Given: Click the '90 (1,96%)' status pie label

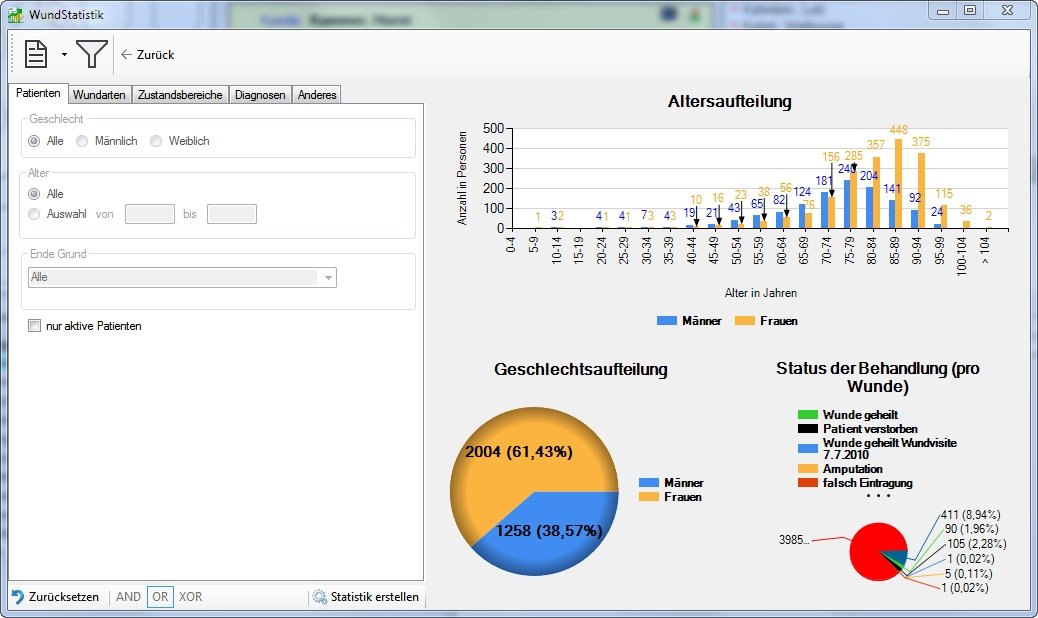Looking at the screenshot, I should coord(971,529).
